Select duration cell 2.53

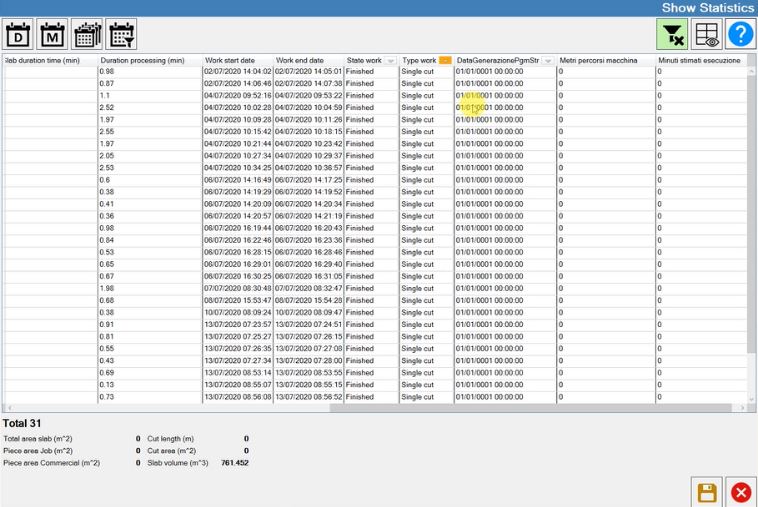pos(150,168)
